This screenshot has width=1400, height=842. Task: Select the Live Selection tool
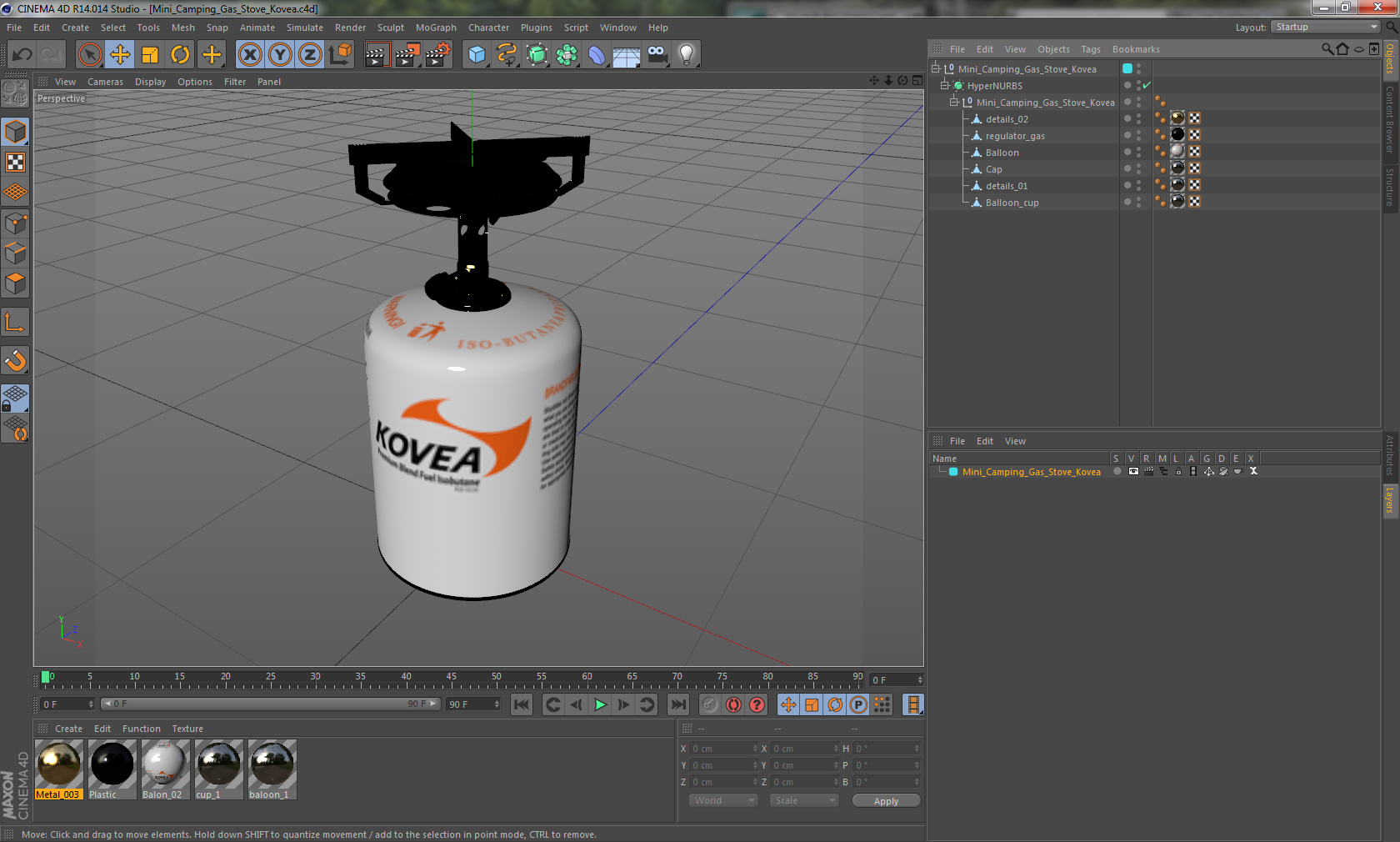(89, 55)
